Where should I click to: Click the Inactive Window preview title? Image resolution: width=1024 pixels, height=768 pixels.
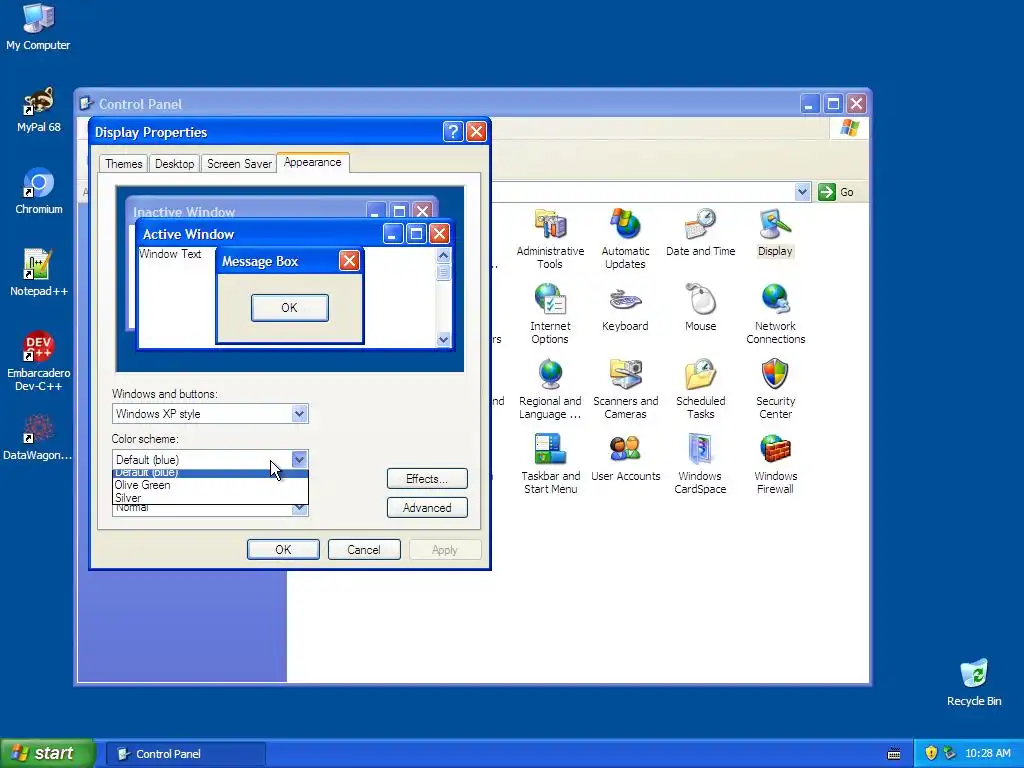coord(184,212)
